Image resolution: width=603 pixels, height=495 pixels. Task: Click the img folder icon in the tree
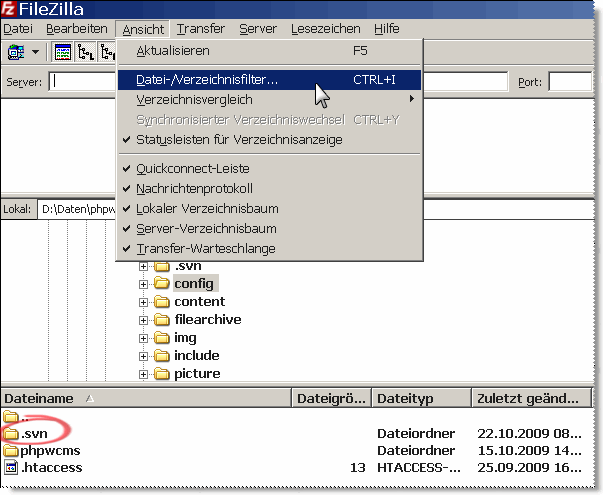point(162,337)
